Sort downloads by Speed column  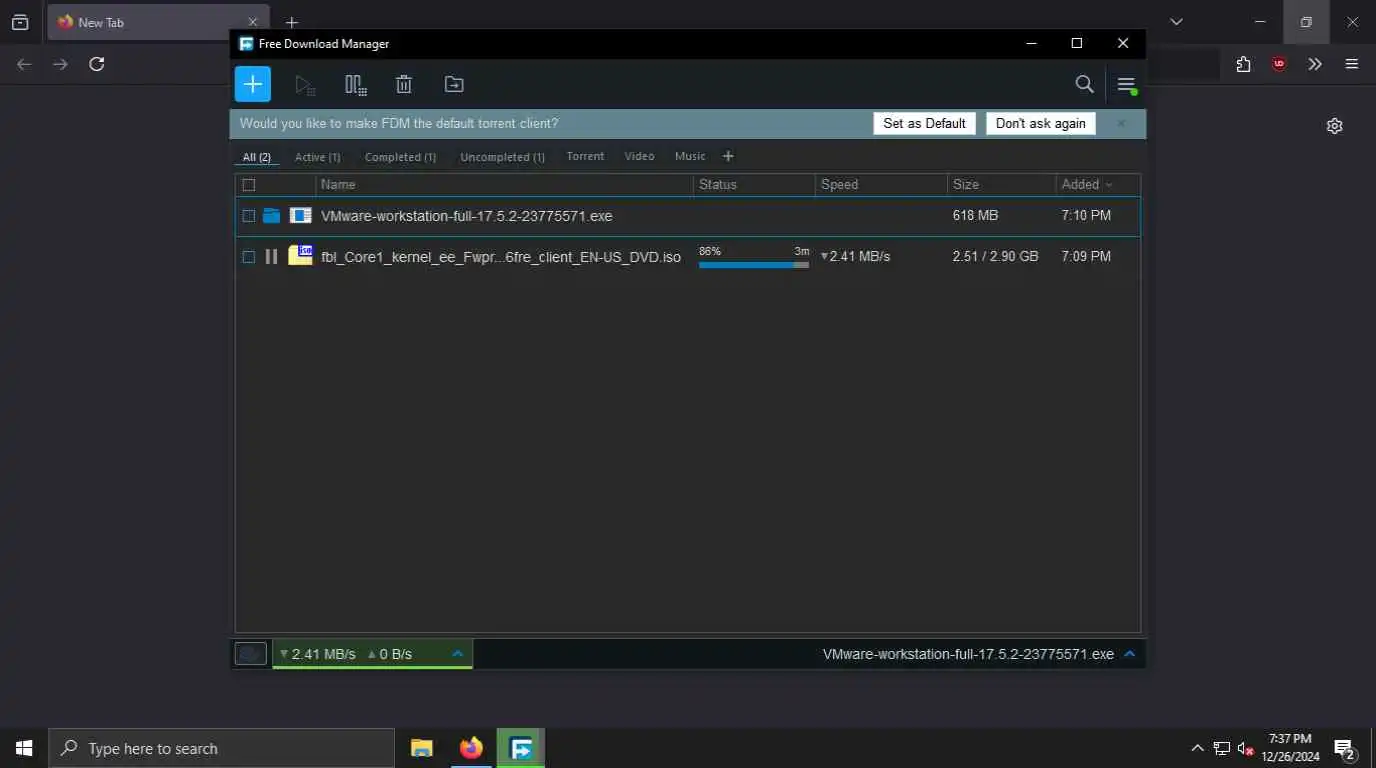tap(881, 185)
